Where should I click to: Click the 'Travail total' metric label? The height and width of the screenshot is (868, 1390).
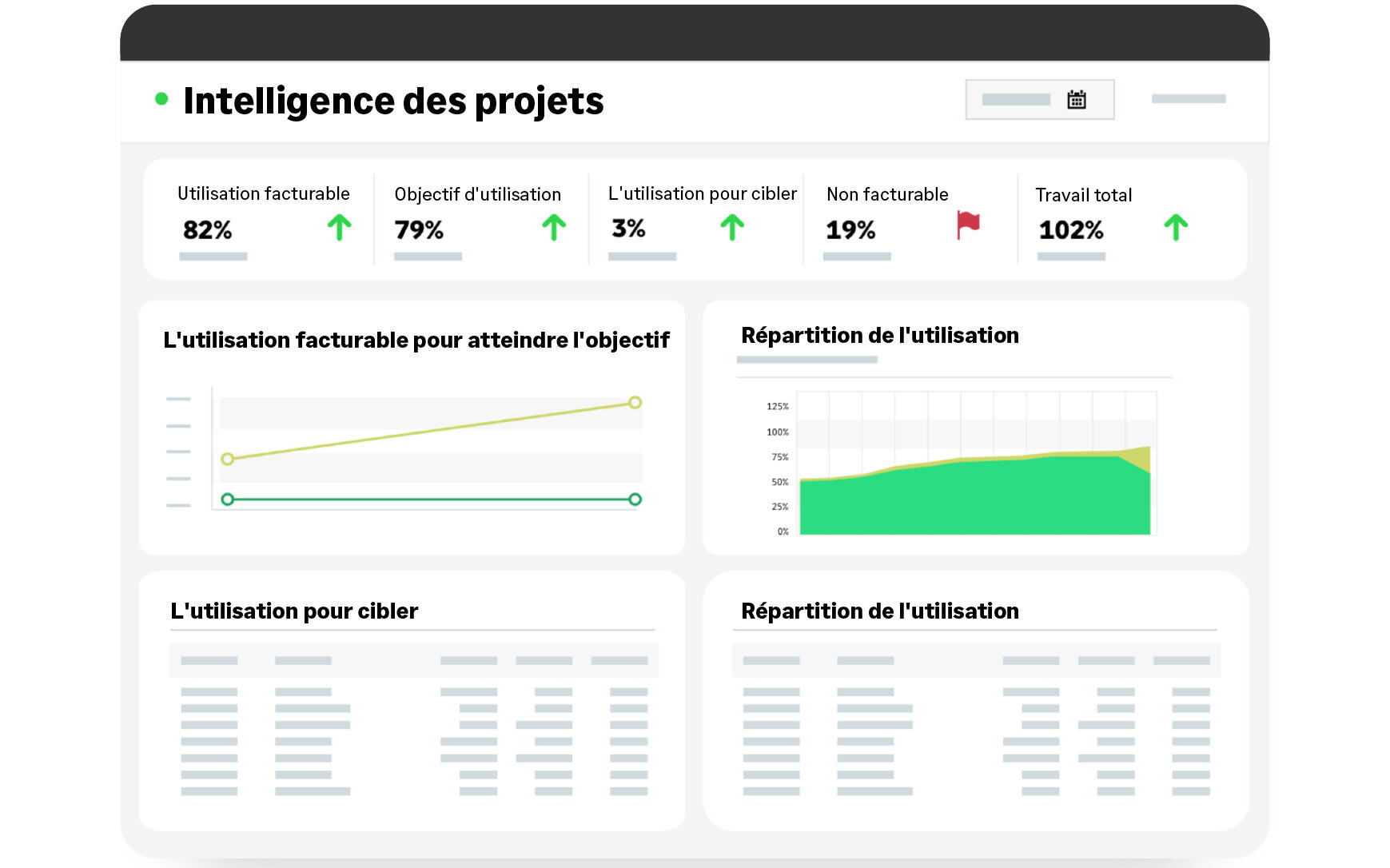[1084, 195]
